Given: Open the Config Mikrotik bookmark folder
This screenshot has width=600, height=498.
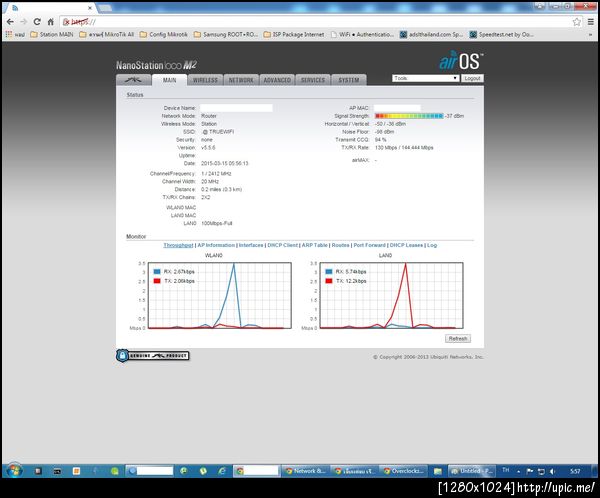Looking at the screenshot, I should (x=164, y=34).
